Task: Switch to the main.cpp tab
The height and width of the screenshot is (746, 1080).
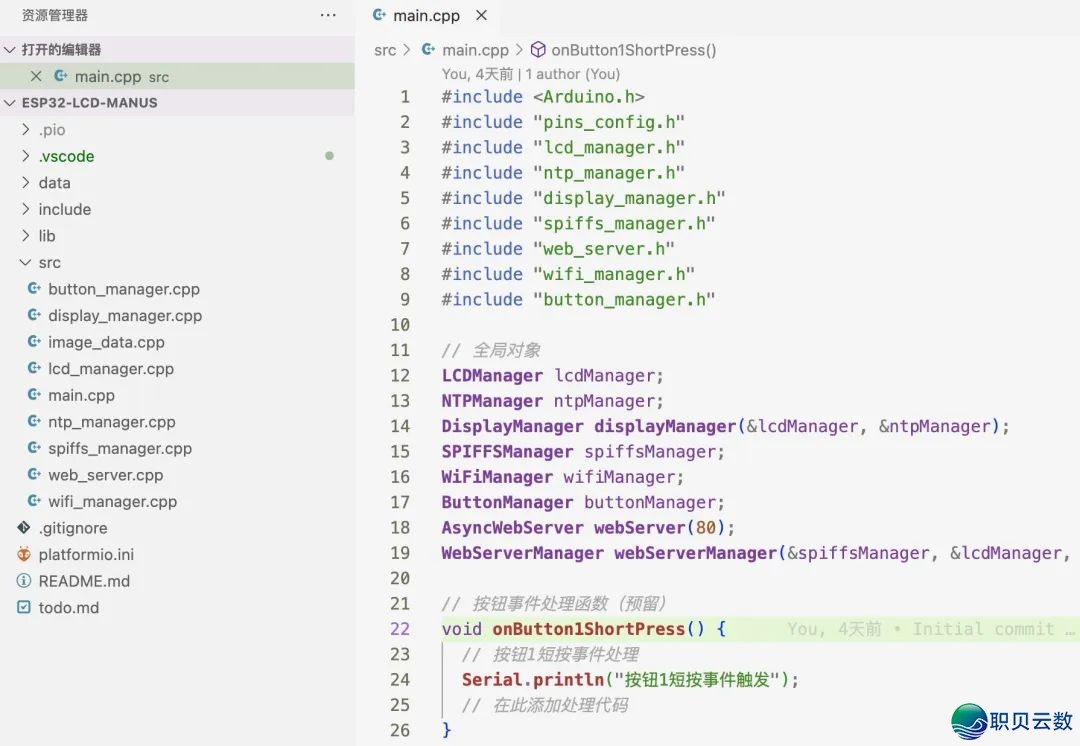Action: [x=420, y=16]
